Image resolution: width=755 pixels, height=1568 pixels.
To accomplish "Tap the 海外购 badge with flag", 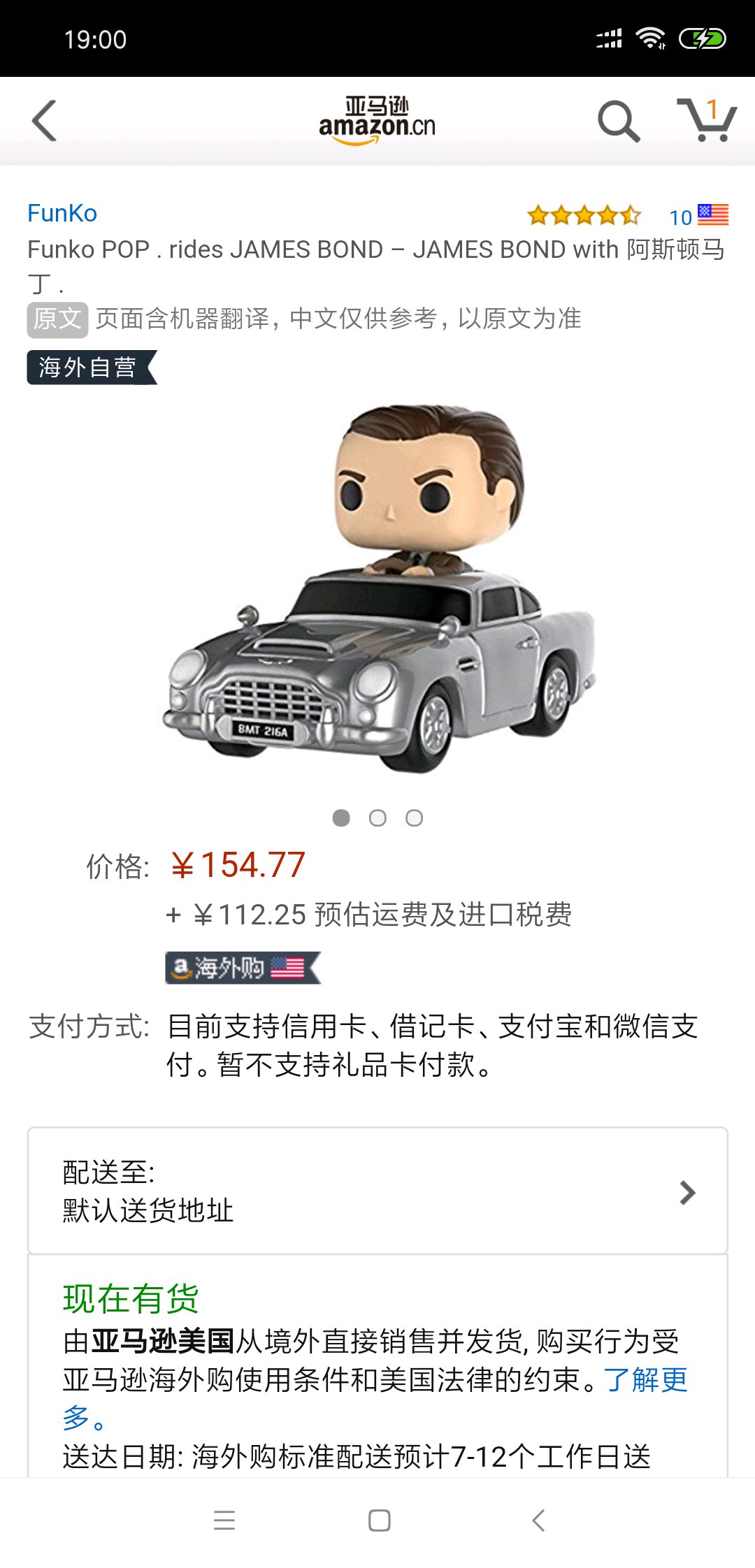I will 243,968.
